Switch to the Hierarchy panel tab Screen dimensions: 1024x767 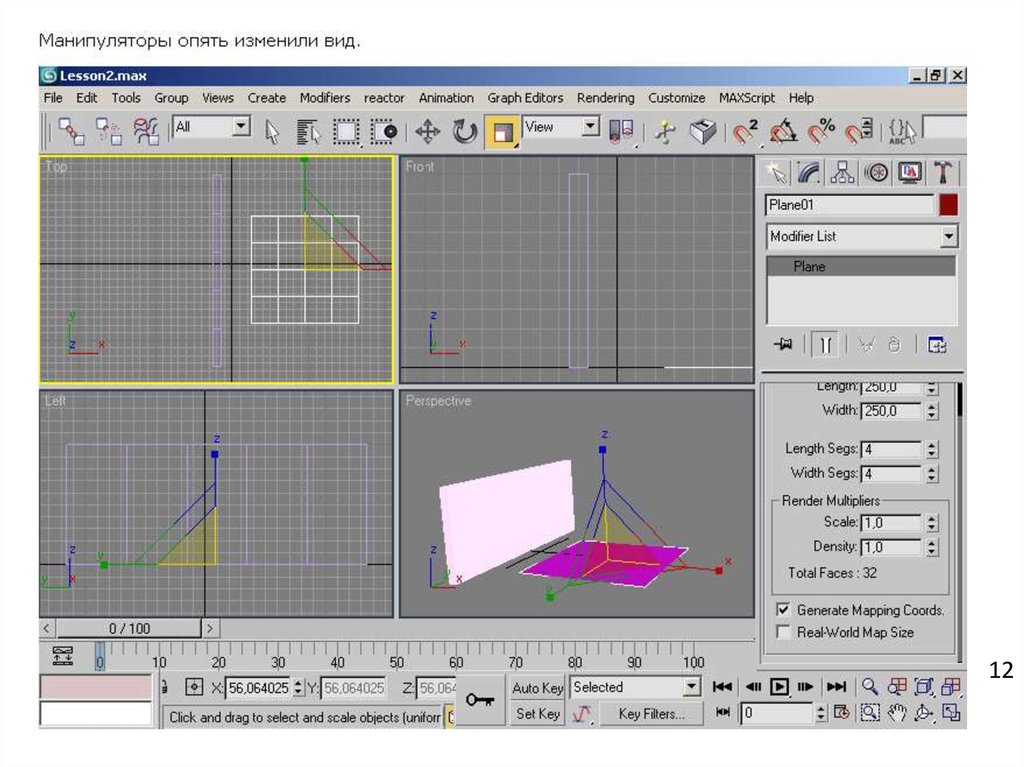click(843, 173)
